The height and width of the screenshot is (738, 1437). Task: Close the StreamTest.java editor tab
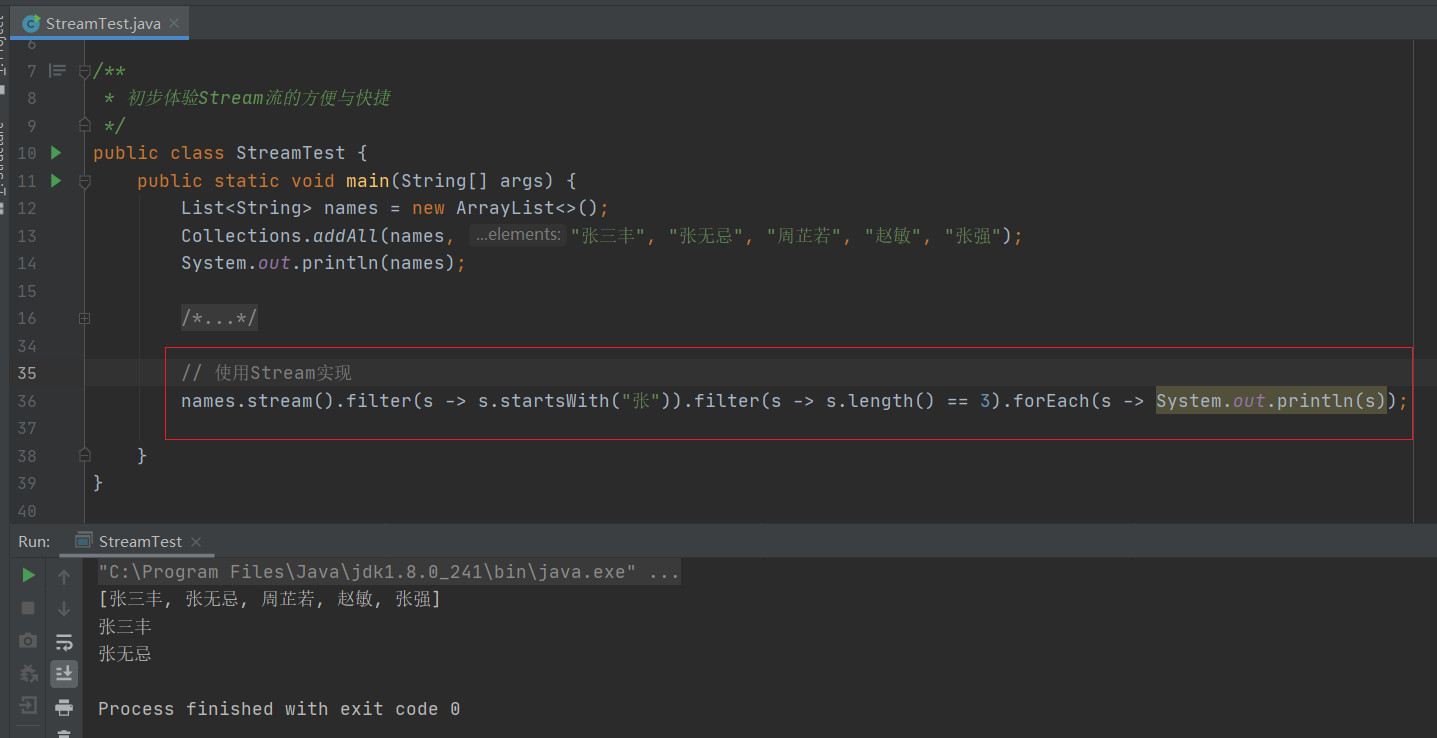[175, 23]
